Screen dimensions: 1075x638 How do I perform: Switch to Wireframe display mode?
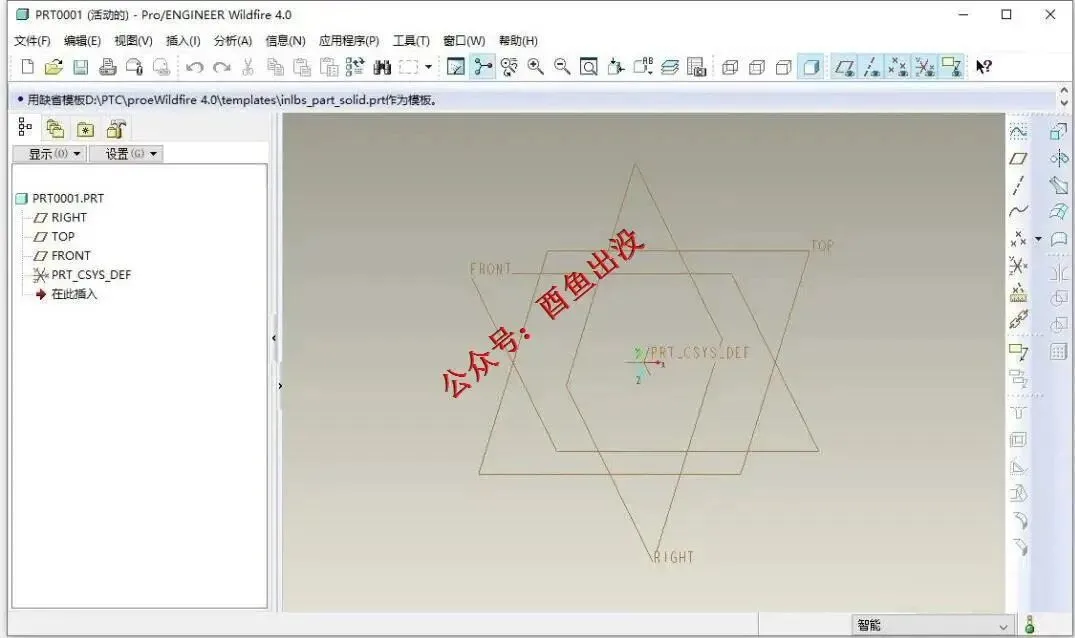coord(730,67)
